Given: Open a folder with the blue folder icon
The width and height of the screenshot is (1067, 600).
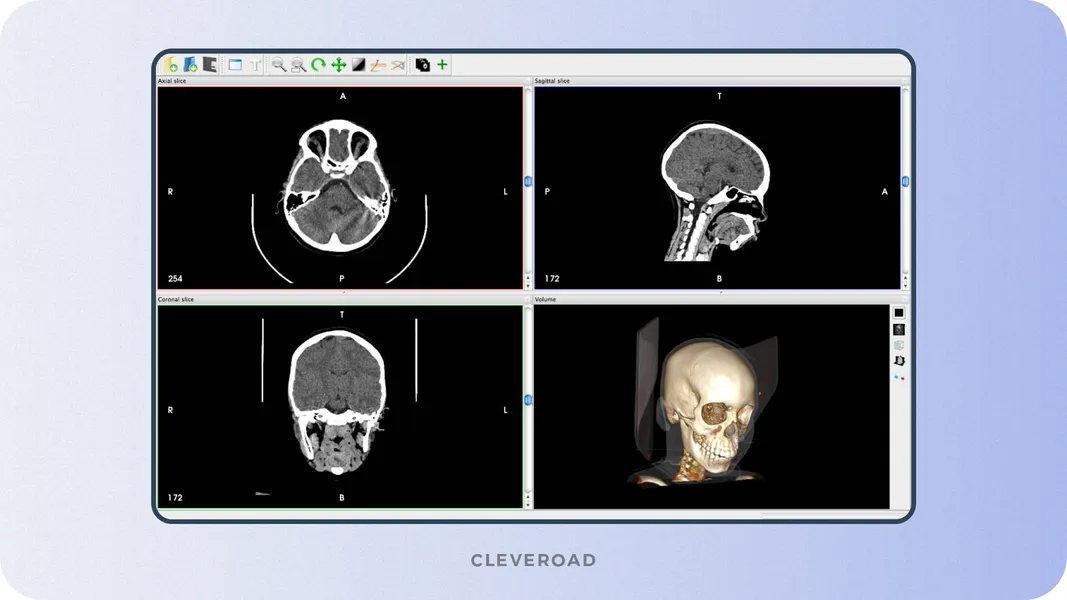Looking at the screenshot, I should tap(191, 65).
